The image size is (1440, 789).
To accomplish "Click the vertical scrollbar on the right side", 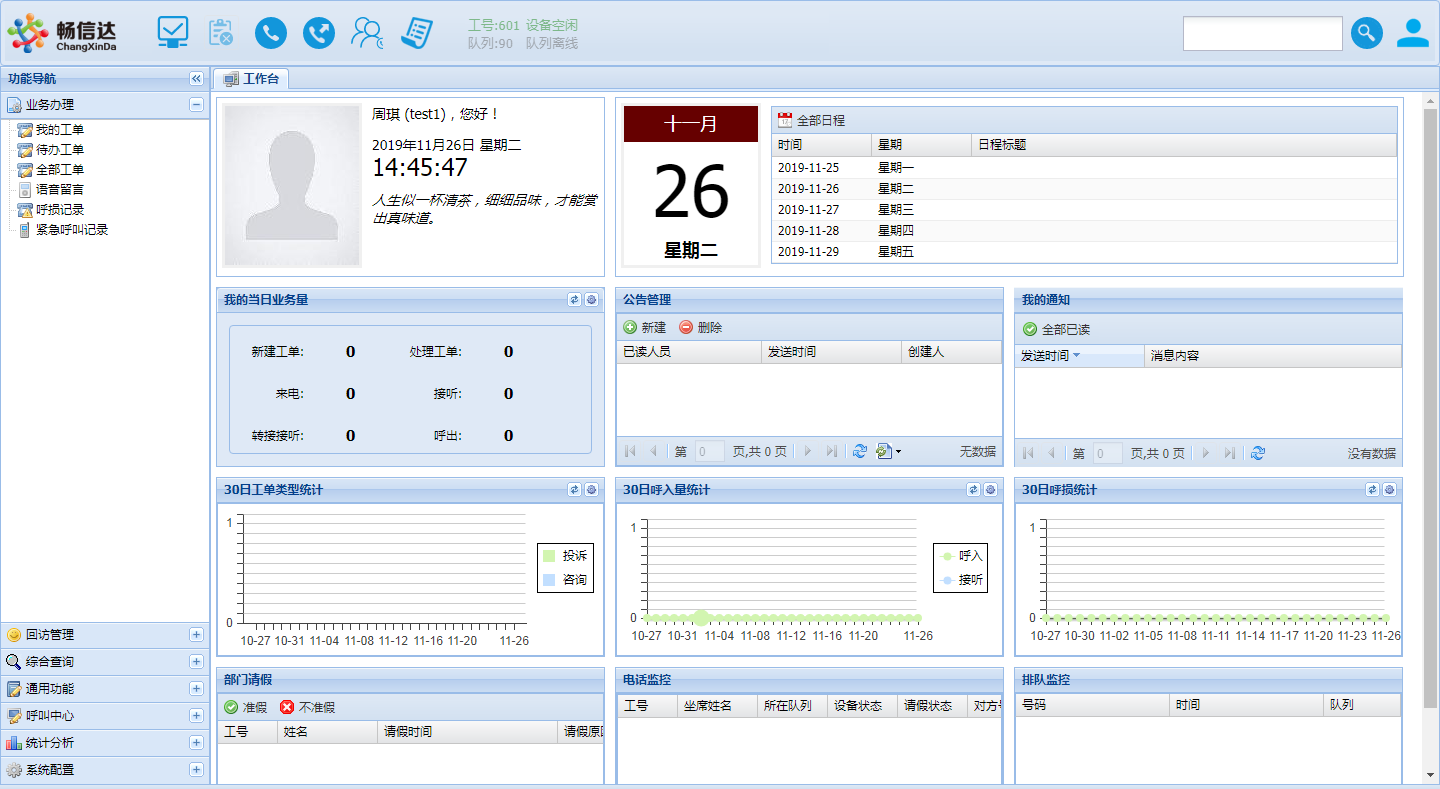I will click(1430, 400).
